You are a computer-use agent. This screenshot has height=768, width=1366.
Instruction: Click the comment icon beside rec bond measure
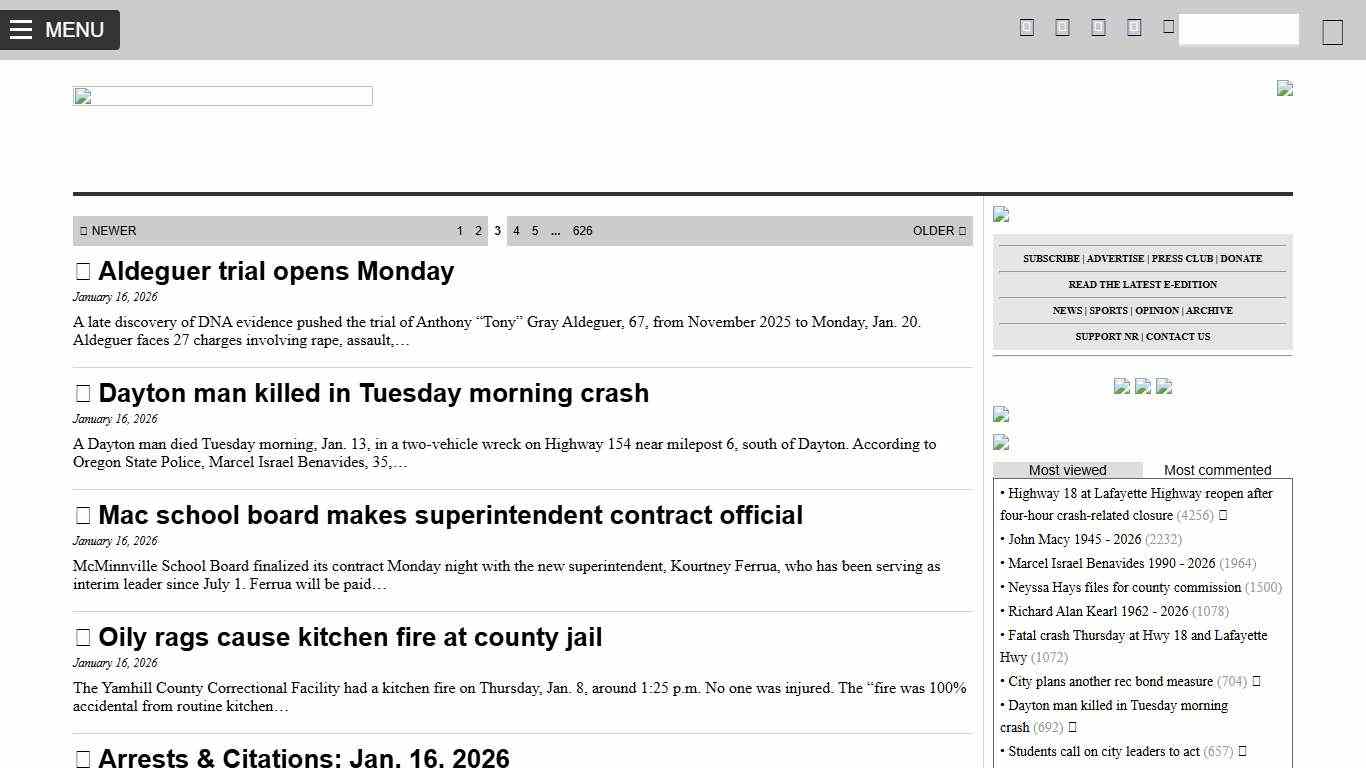click(1256, 681)
